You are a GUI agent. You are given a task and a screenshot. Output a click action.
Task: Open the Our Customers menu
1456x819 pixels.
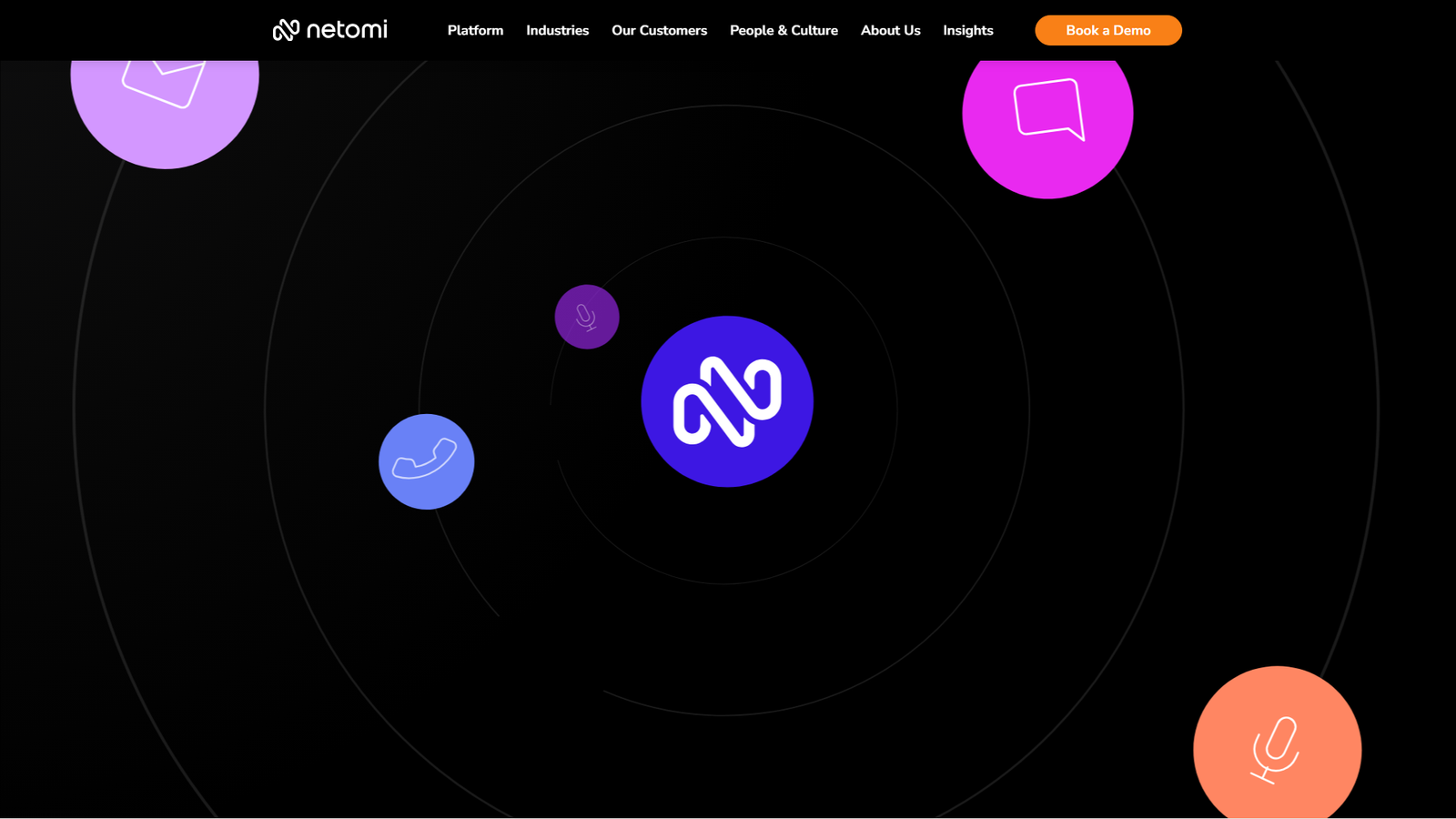pos(659,30)
